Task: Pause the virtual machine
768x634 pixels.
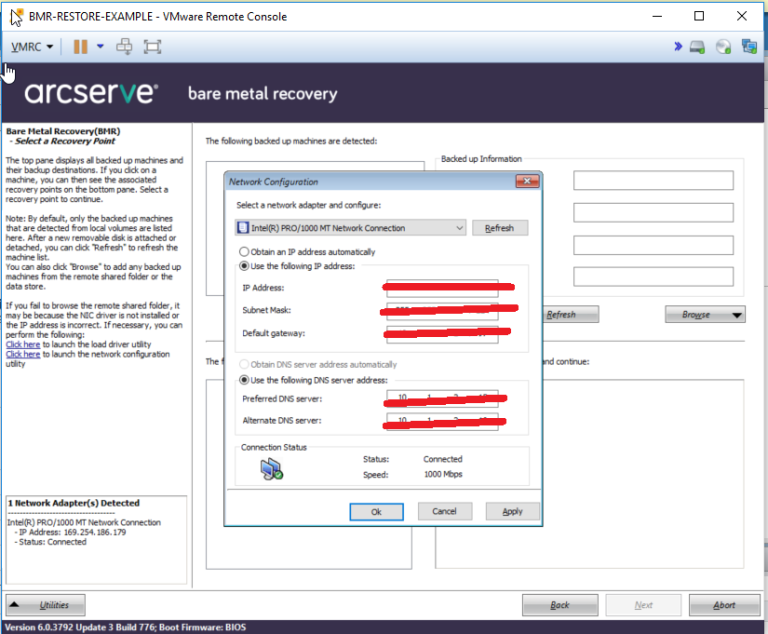Action: 80,47
